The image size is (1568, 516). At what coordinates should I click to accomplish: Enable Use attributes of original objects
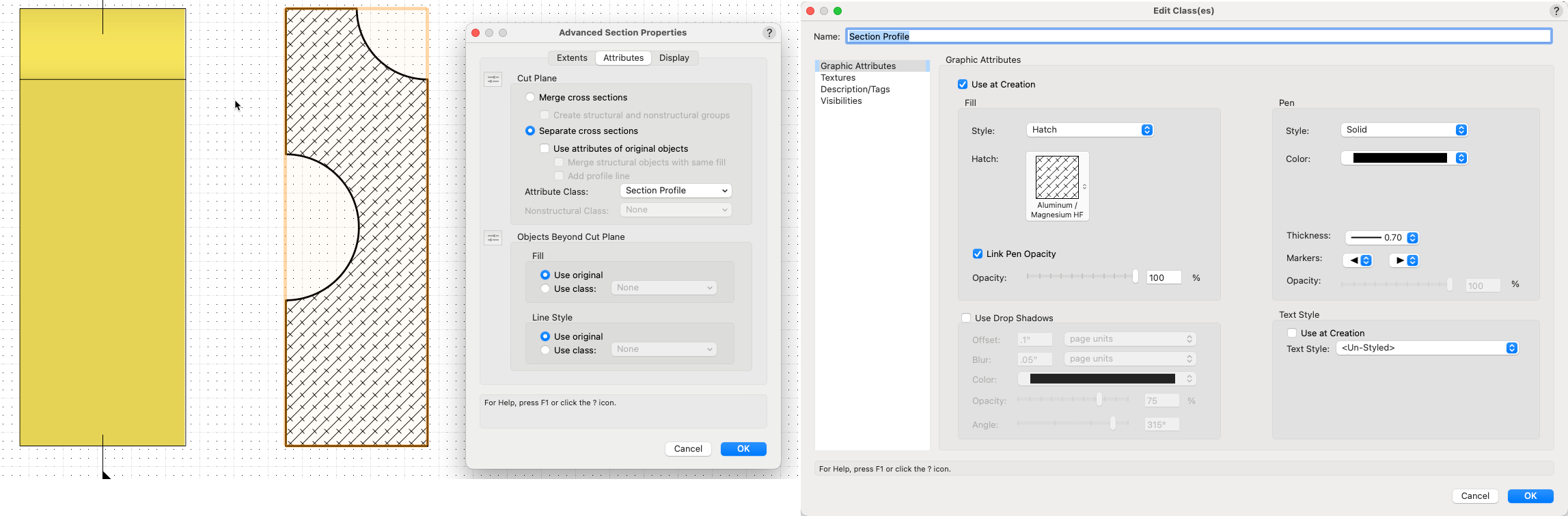(545, 149)
